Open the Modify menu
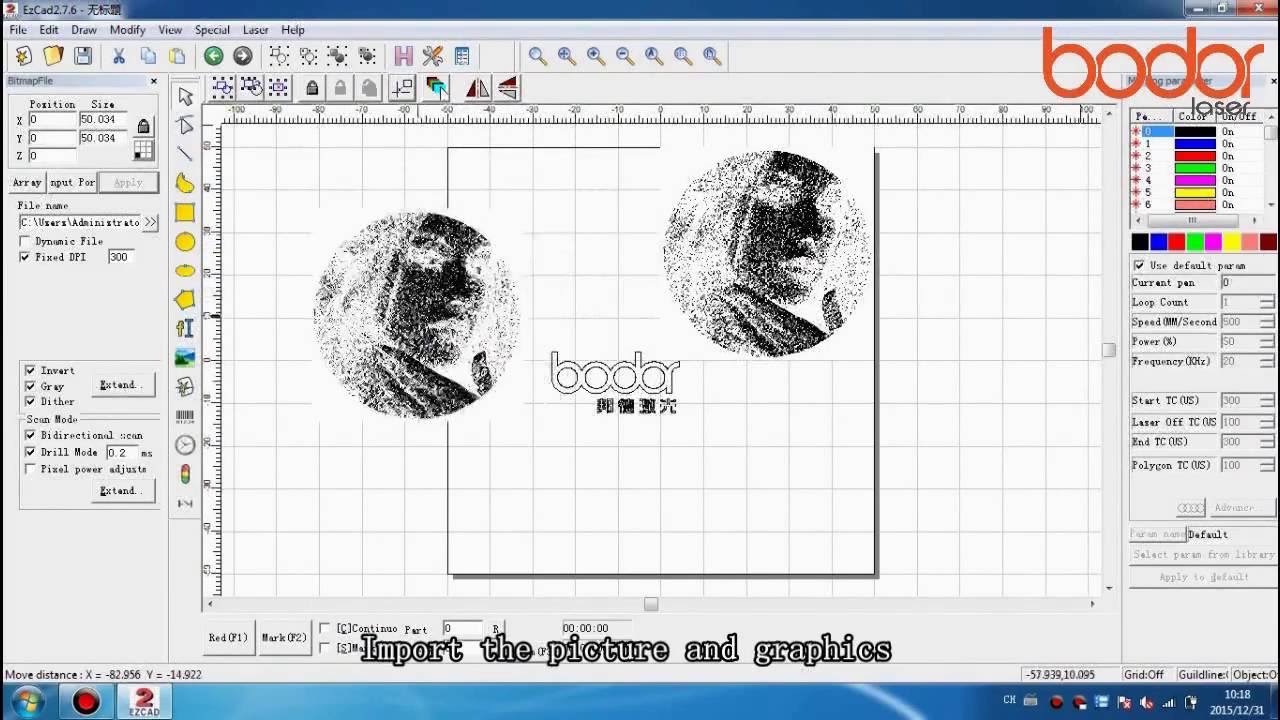The image size is (1280, 720). pos(127,30)
